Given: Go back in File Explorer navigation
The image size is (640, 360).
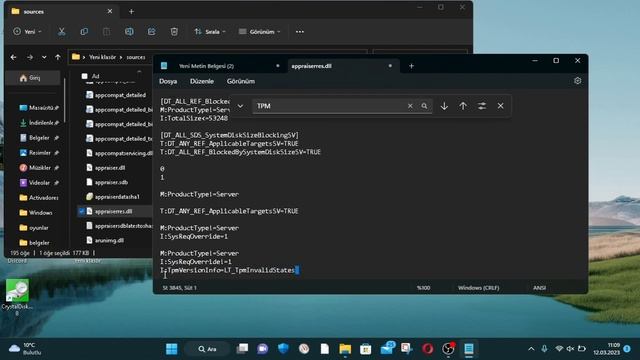Looking at the screenshot, I should [x=13, y=57].
